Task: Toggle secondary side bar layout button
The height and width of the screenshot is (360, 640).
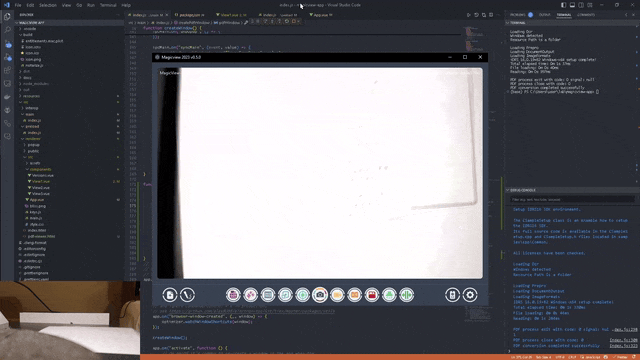Action: [581, 5]
